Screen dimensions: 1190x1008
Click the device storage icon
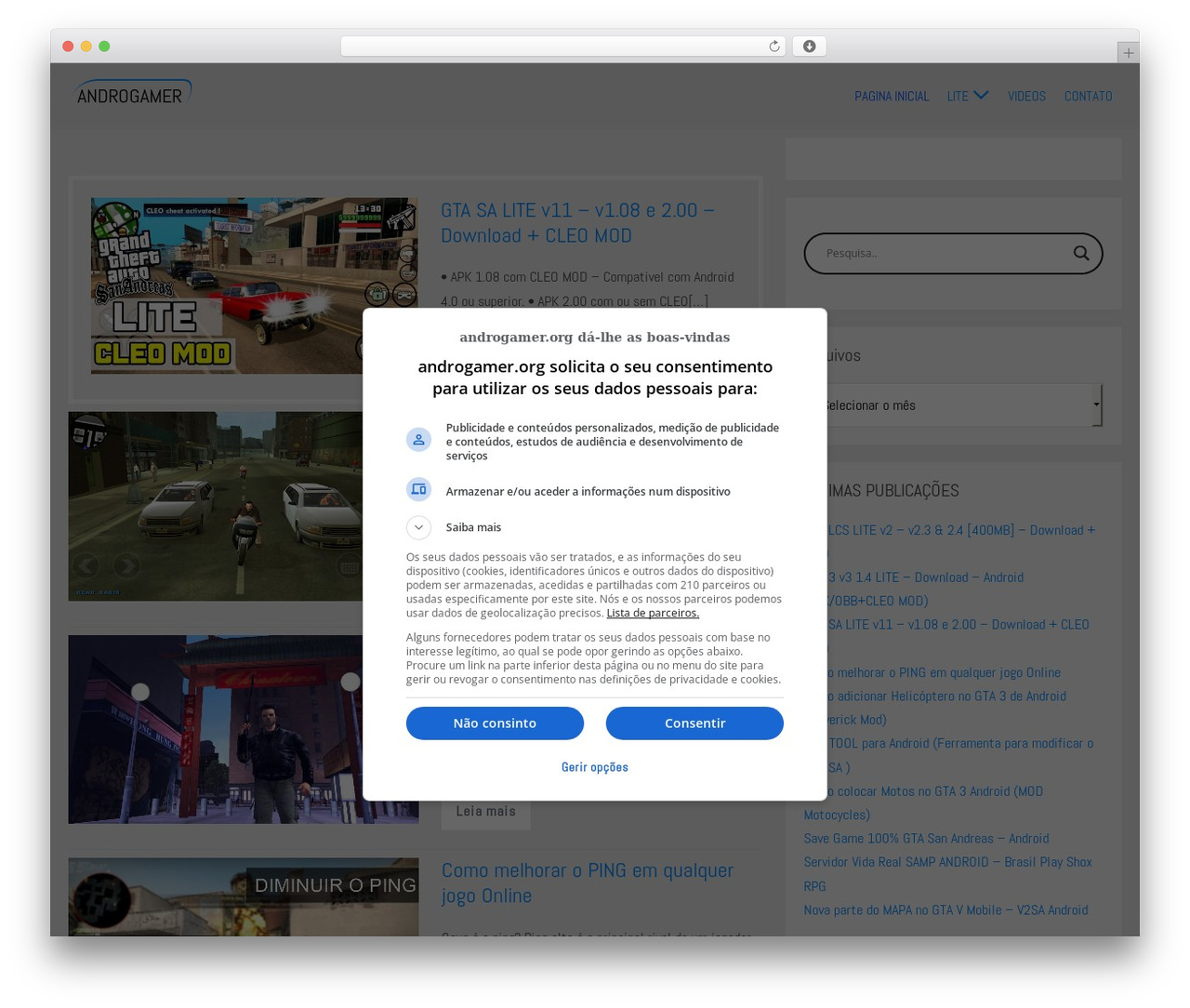(418, 489)
